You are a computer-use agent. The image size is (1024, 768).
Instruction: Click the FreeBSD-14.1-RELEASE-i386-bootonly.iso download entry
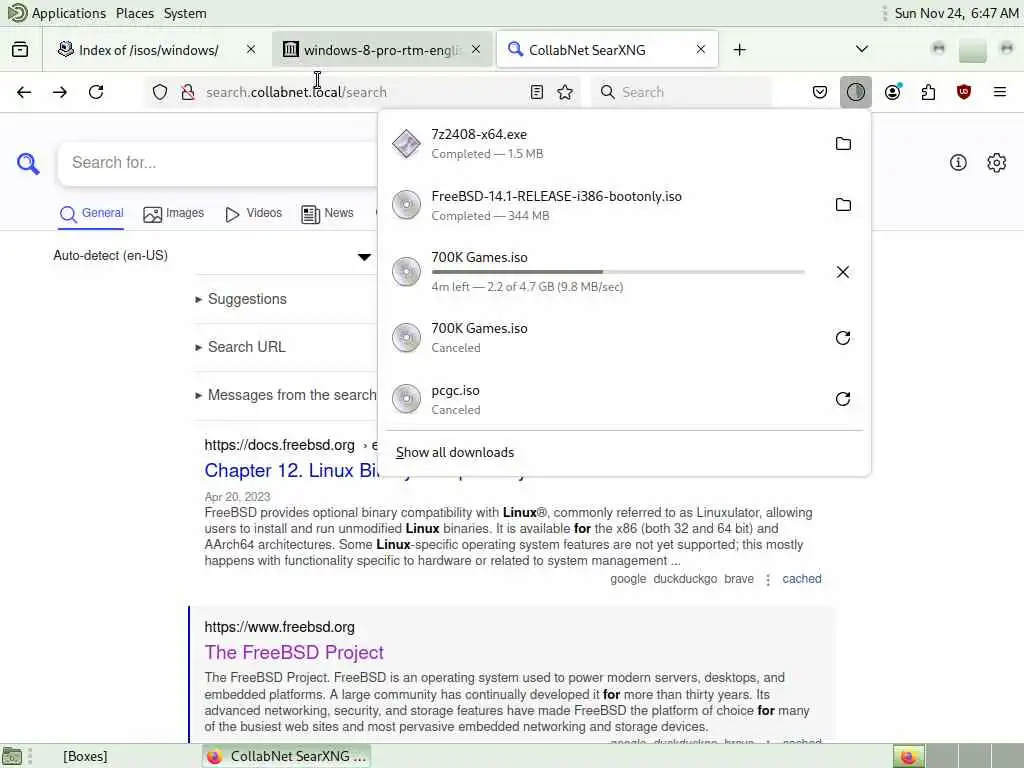[x=624, y=205]
